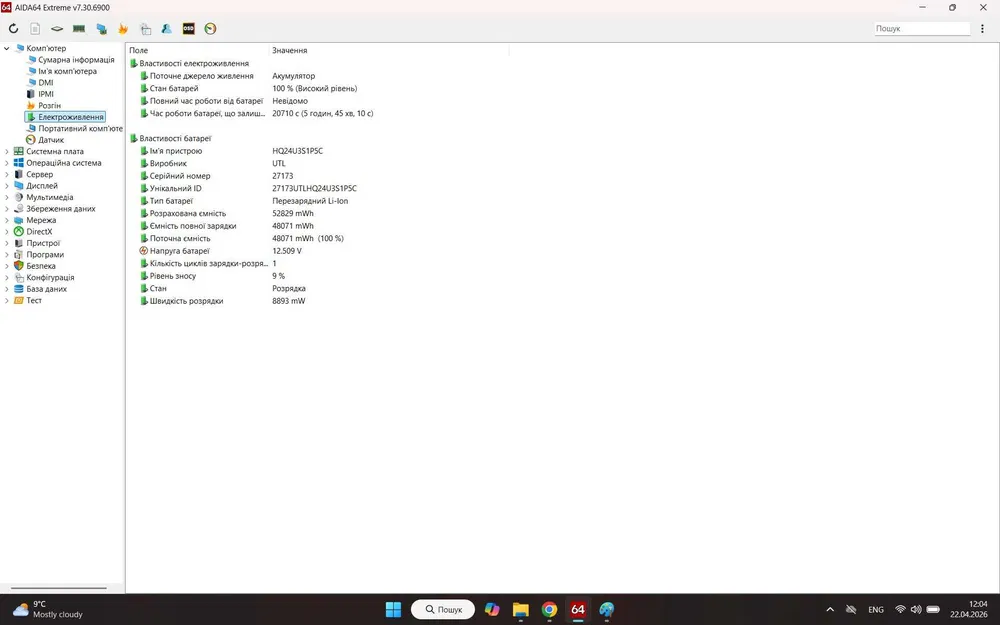Viewport: 1000px width, 625px height.
Task: Expand the Сервер tree node
Action: click(x=7, y=175)
